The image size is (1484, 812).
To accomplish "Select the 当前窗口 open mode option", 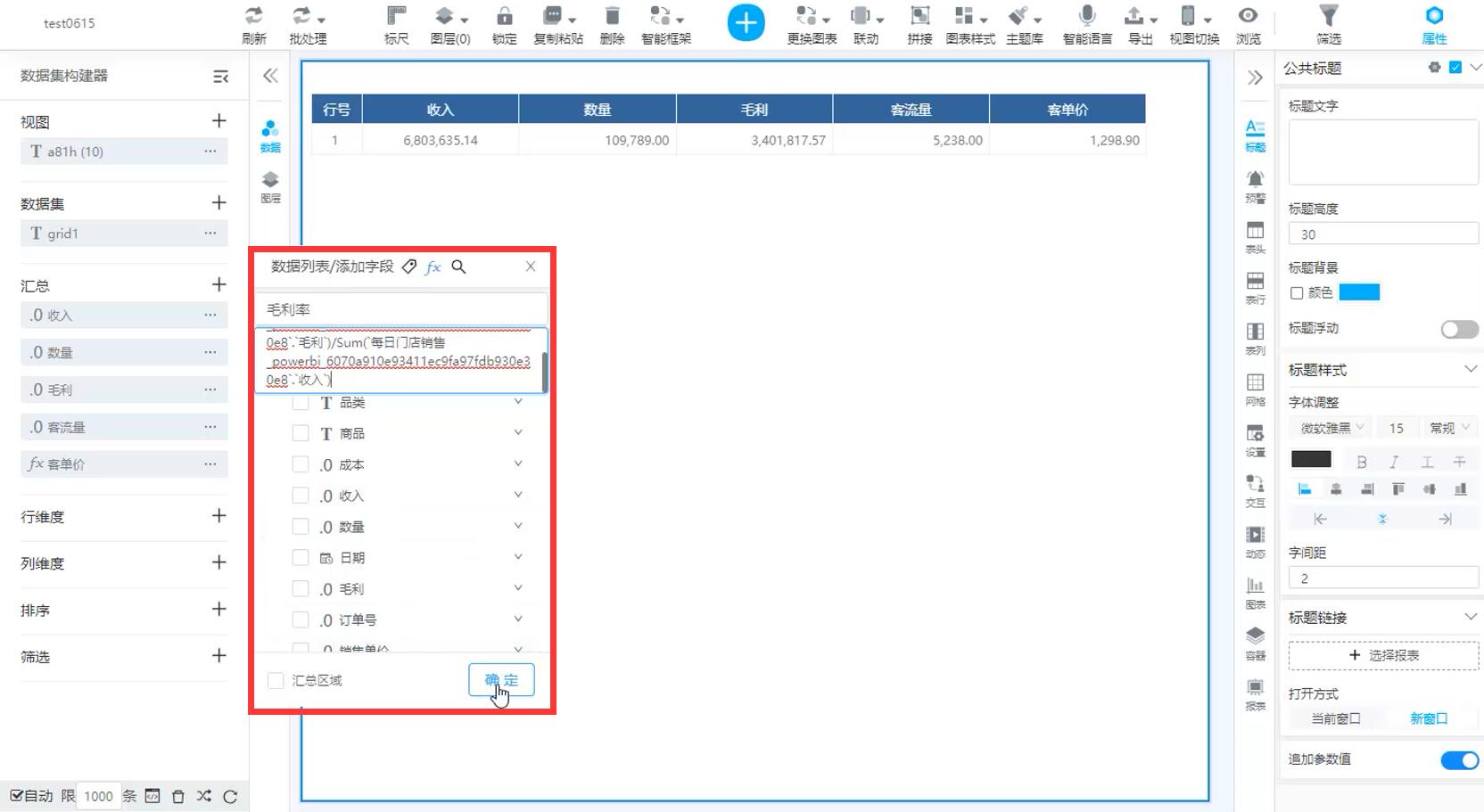I will coord(1335,718).
